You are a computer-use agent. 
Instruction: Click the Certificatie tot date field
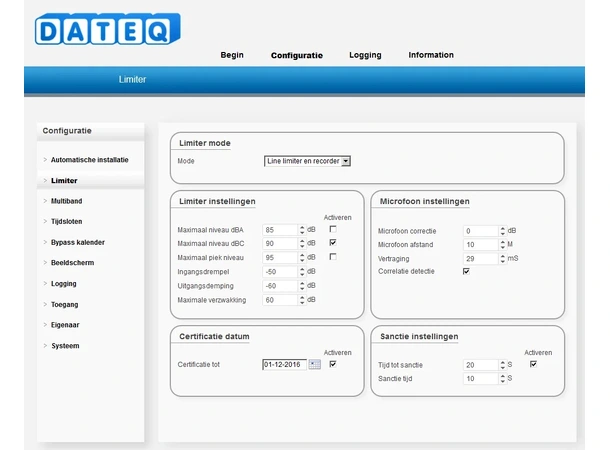pos(284,365)
